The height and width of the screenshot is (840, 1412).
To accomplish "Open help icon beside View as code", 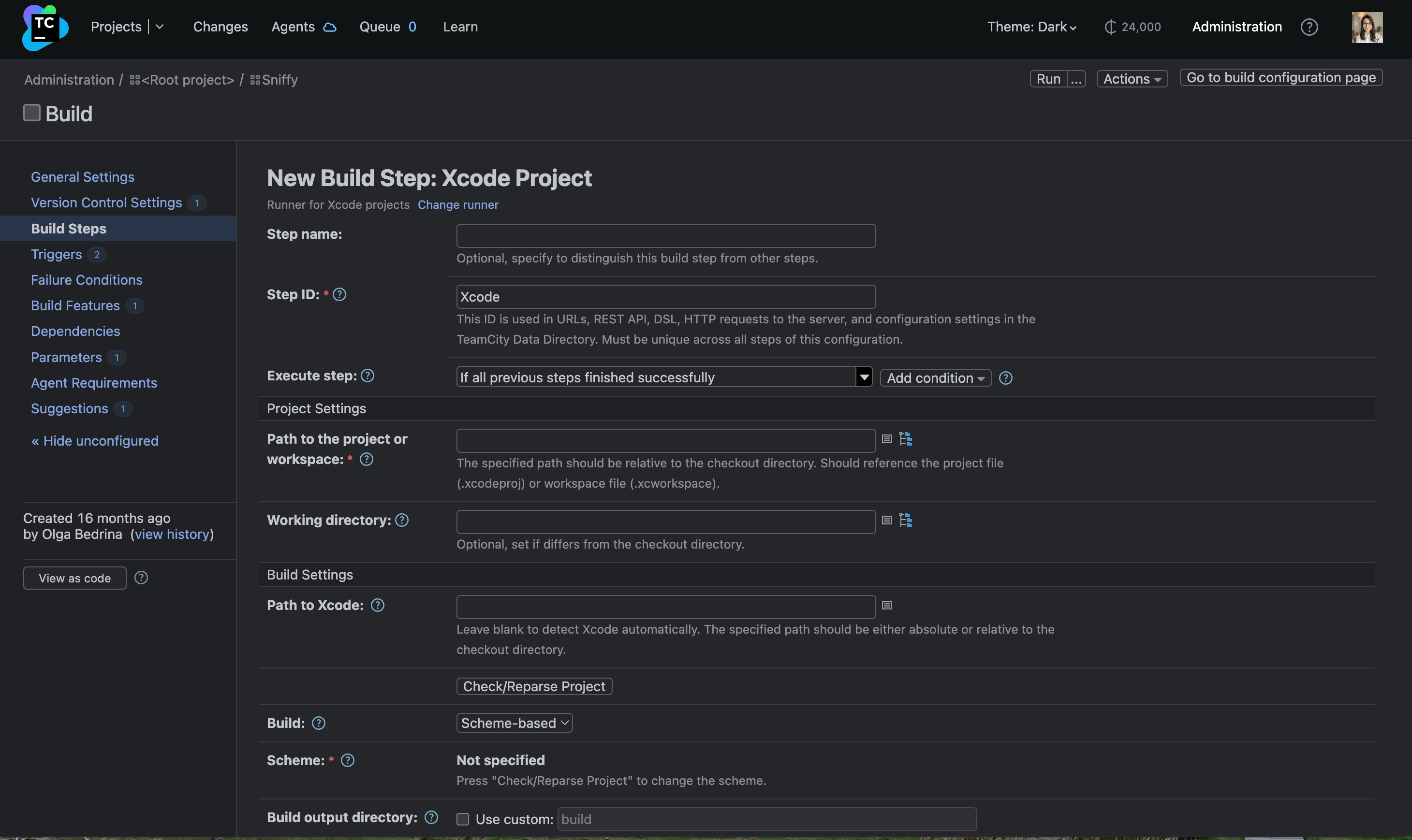I will click(141, 578).
